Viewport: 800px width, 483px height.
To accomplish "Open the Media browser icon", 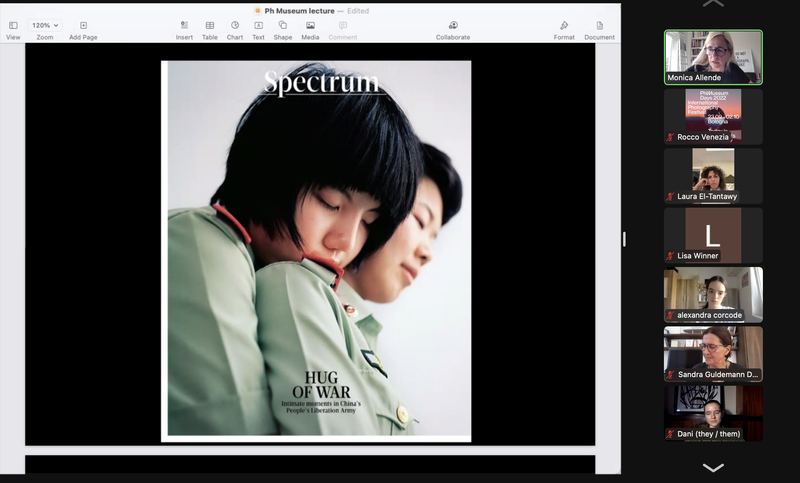I will coord(310,25).
